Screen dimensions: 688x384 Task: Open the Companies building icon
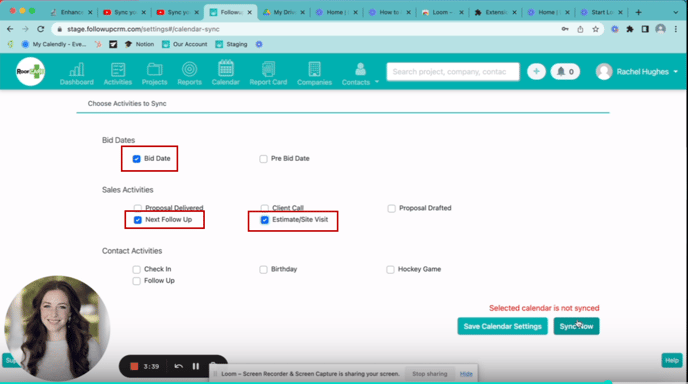click(x=314, y=69)
